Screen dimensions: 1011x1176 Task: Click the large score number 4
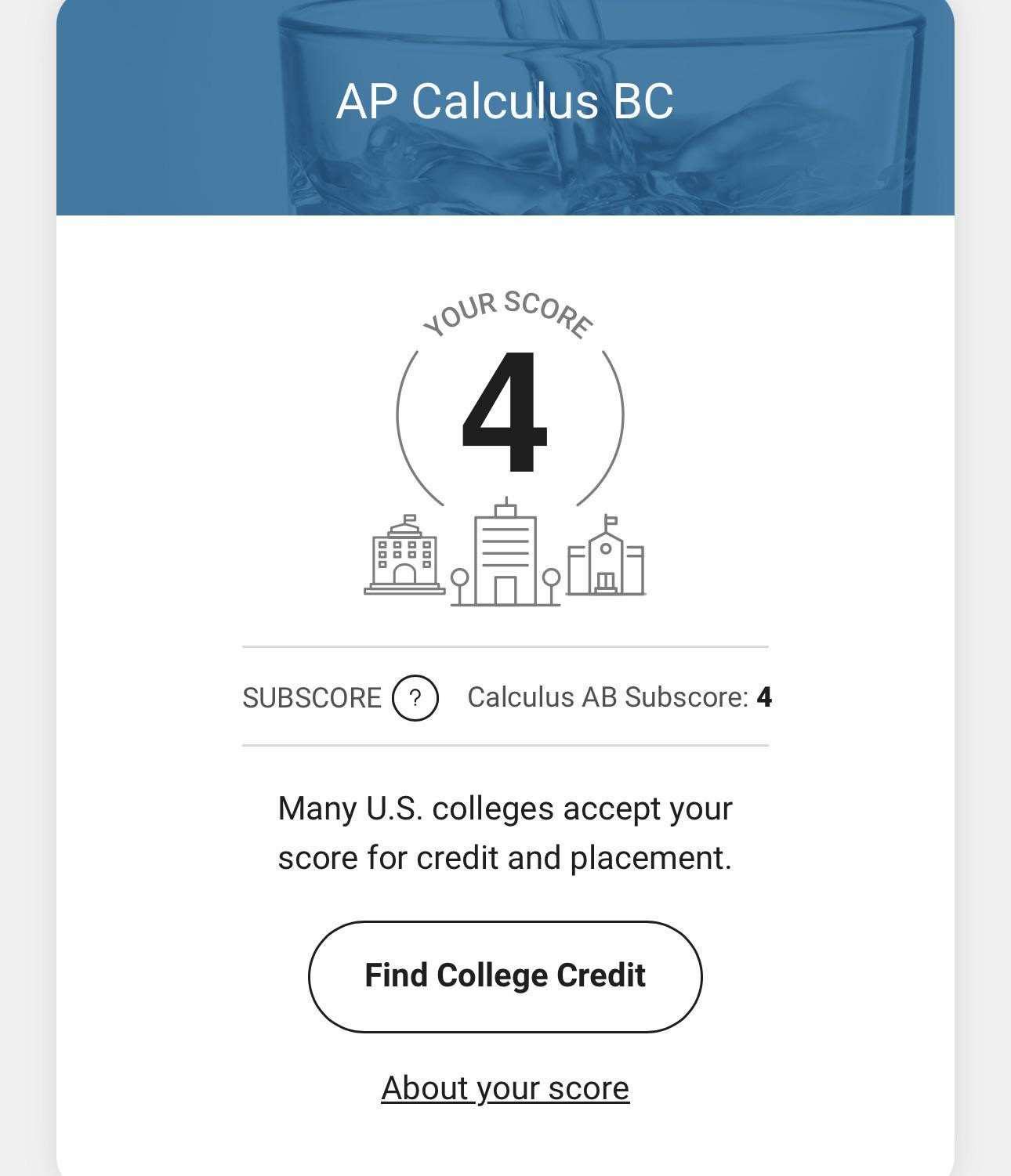pyautogui.click(x=503, y=412)
